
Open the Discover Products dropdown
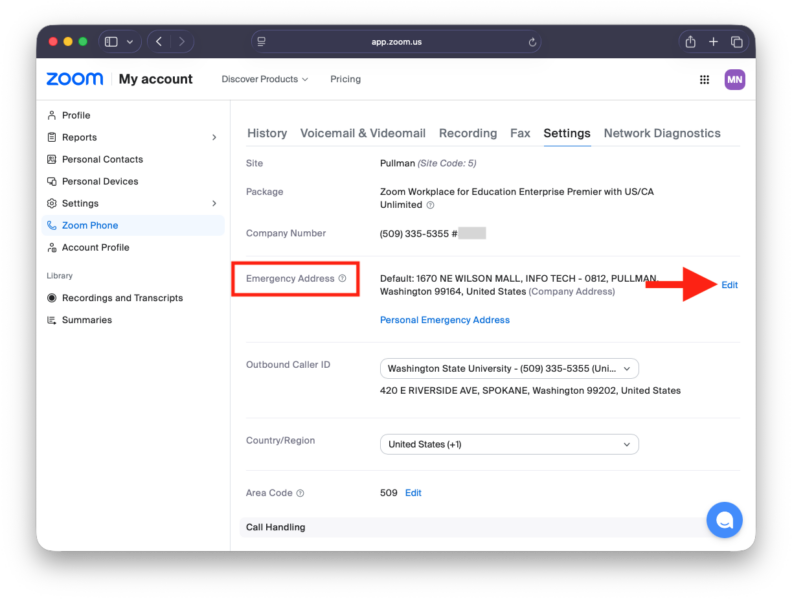[x=265, y=79]
